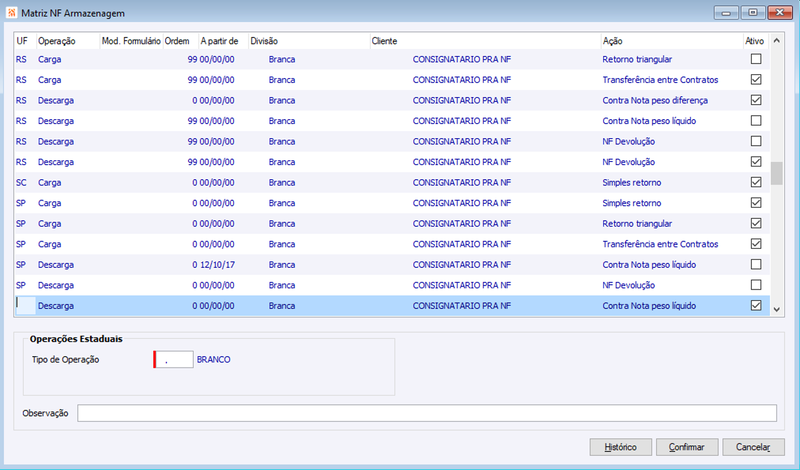Click the empty UF cell of the selected row
The height and width of the screenshot is (470, 800).
pyautogui.click(x=26, y=305)
